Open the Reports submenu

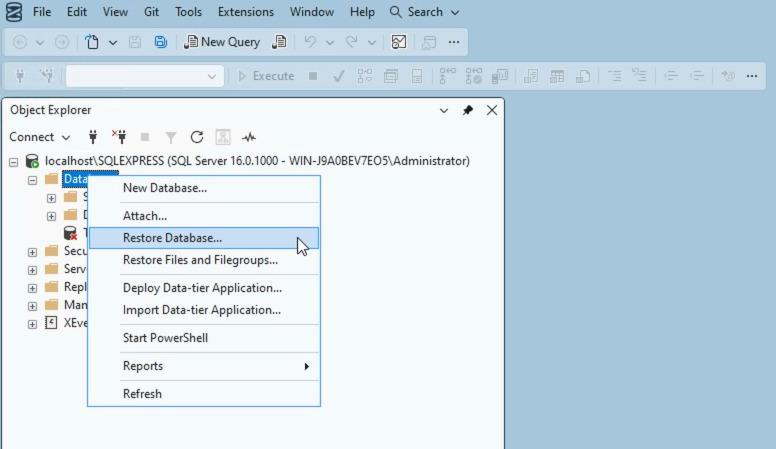pos(204,366)
